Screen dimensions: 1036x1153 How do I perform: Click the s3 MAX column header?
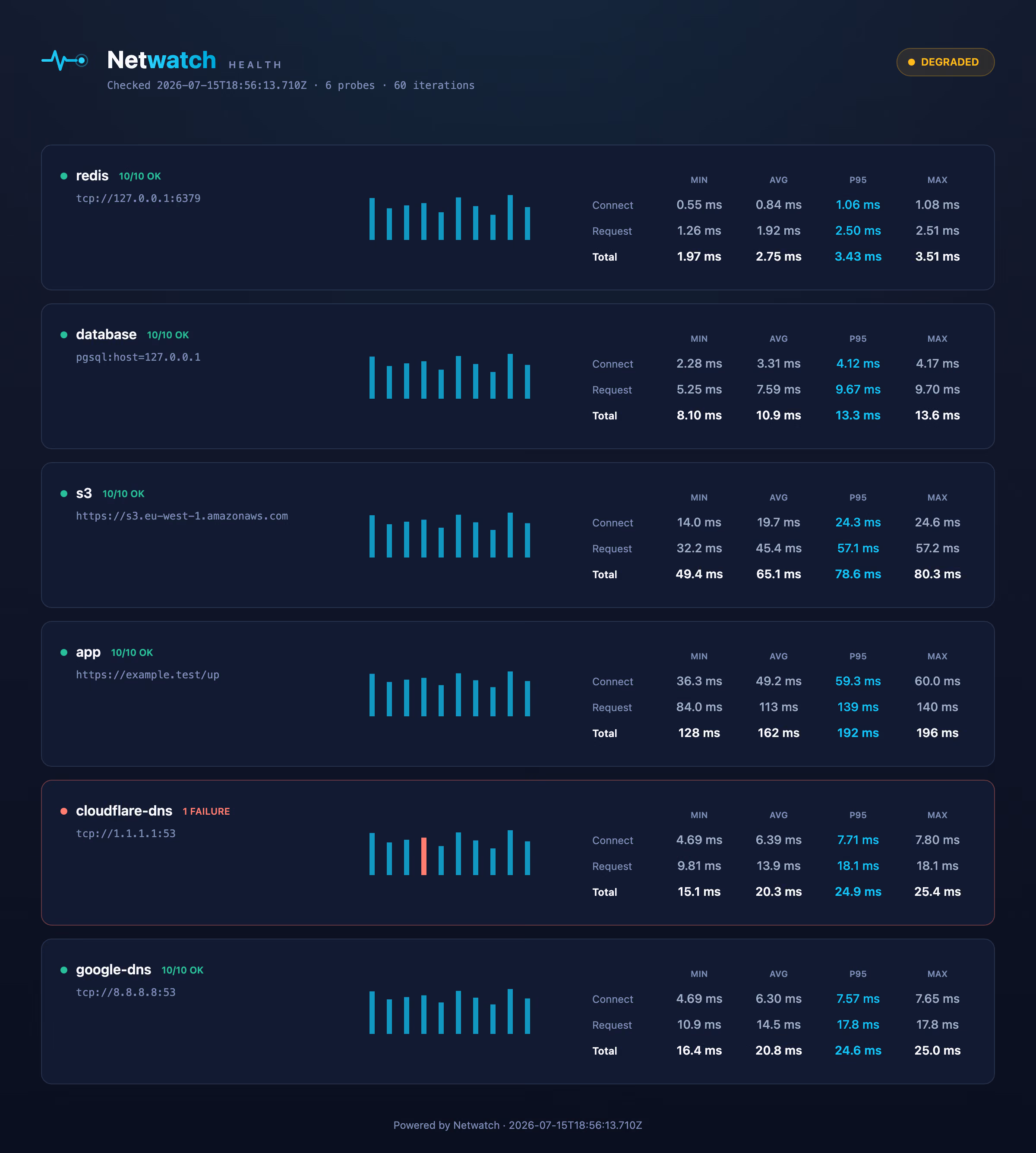938,498
